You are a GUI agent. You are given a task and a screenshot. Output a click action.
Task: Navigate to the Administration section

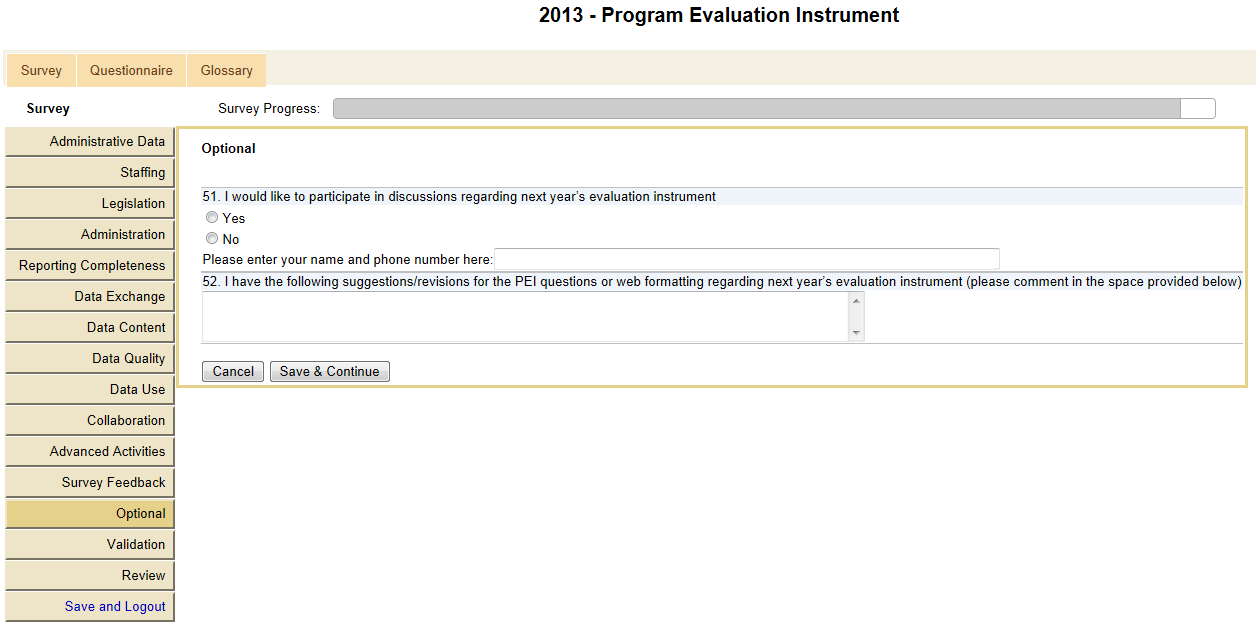(x=90, y=235)
